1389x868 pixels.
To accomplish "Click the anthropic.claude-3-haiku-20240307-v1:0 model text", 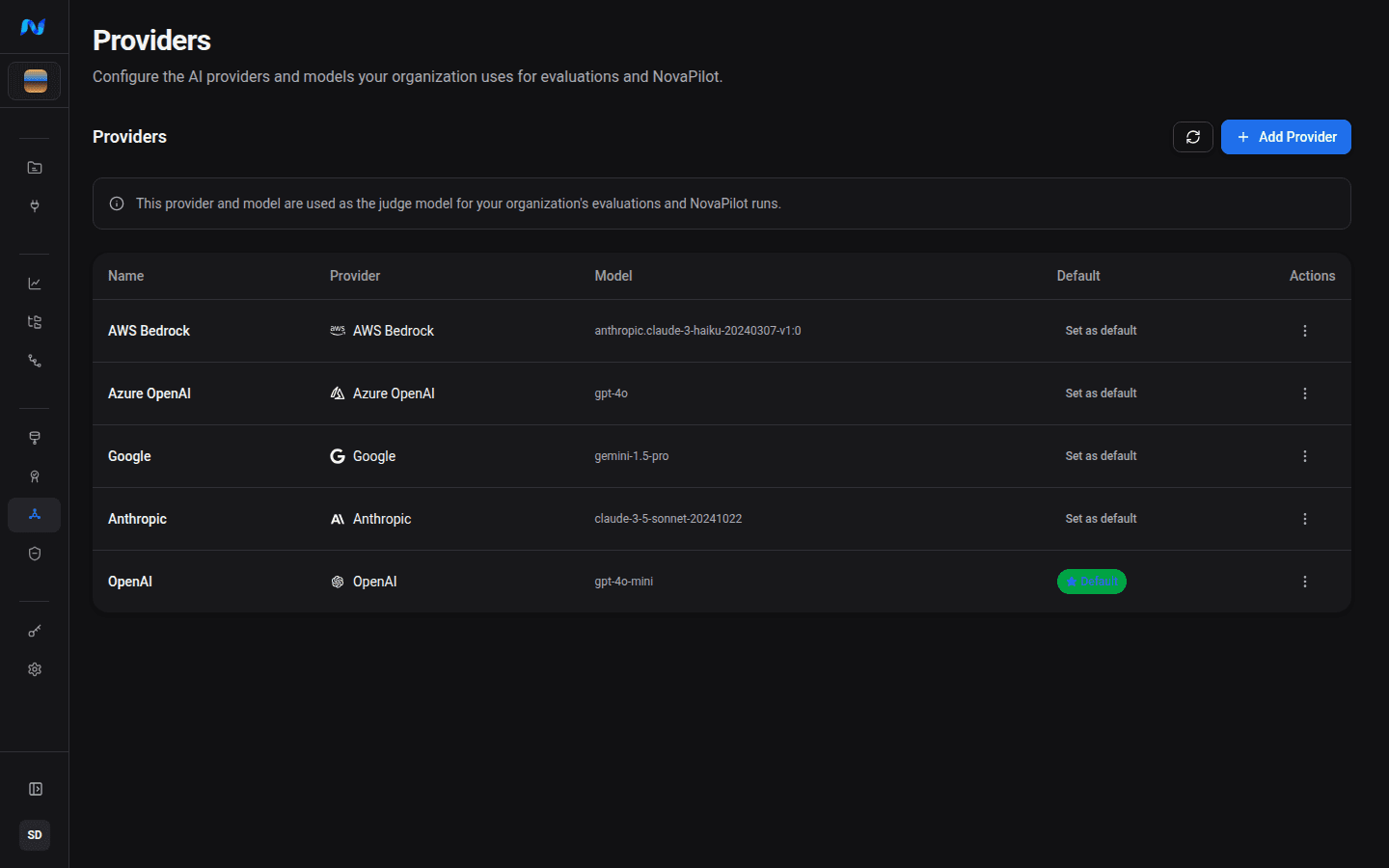I will (697, 331).
